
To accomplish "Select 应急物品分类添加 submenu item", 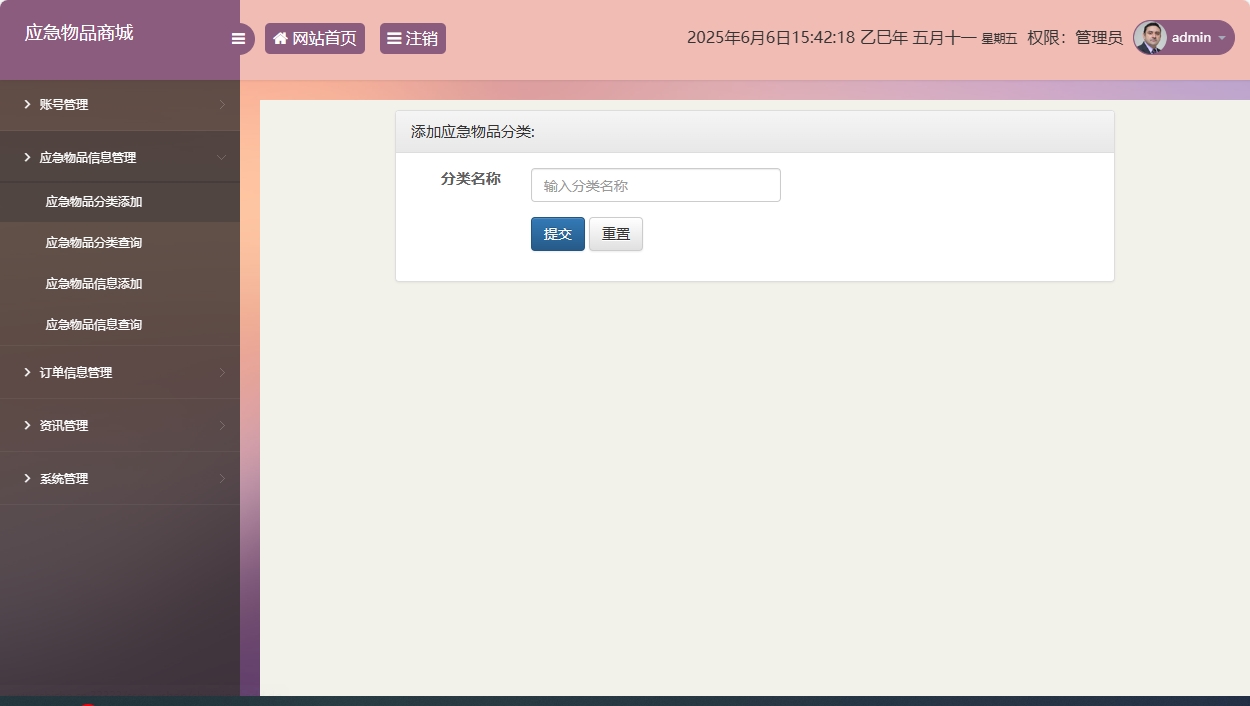I will (x=120, y=202).
